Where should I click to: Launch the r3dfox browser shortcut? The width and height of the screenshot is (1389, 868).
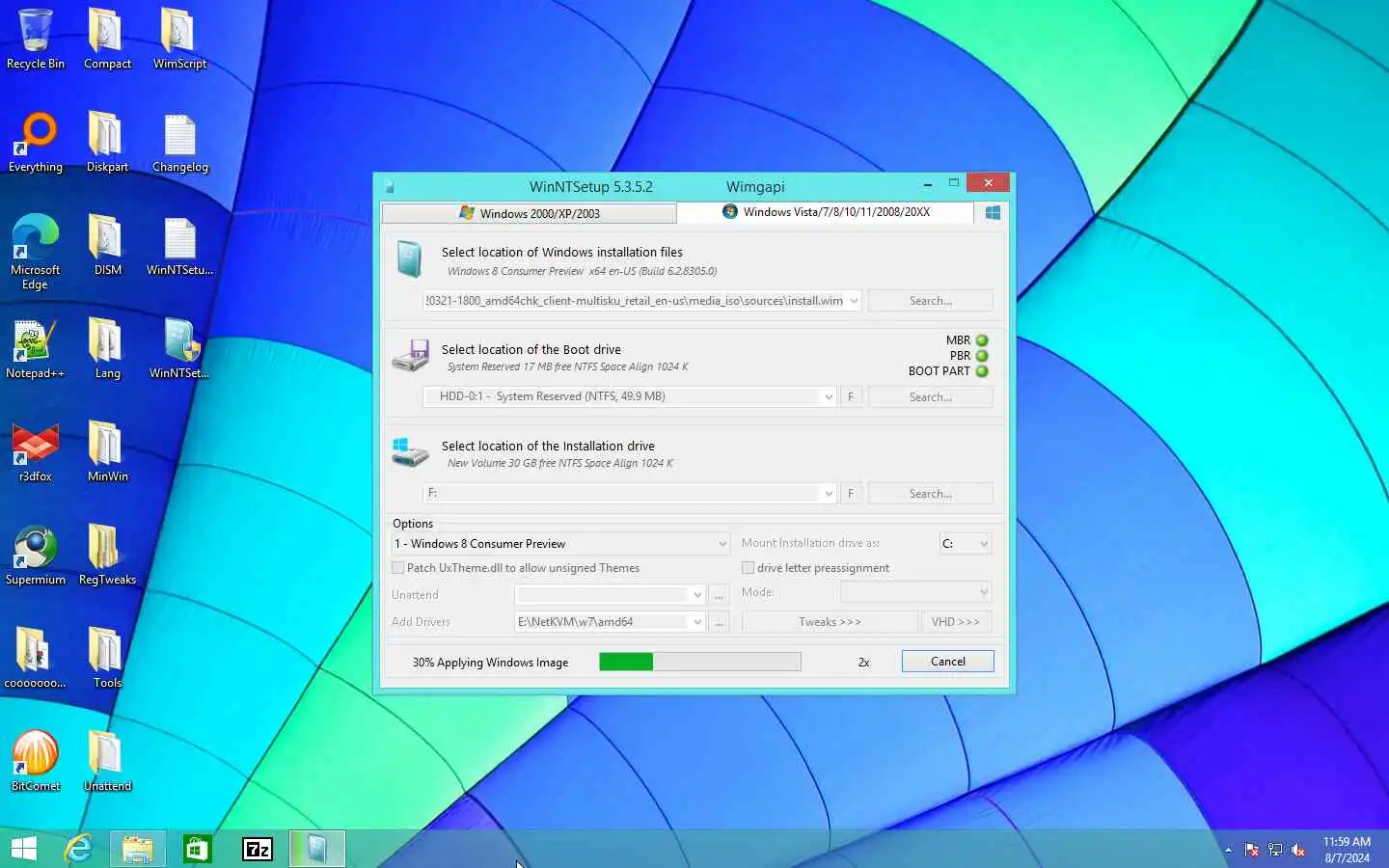pyautogui.click(x=36, y=451)
